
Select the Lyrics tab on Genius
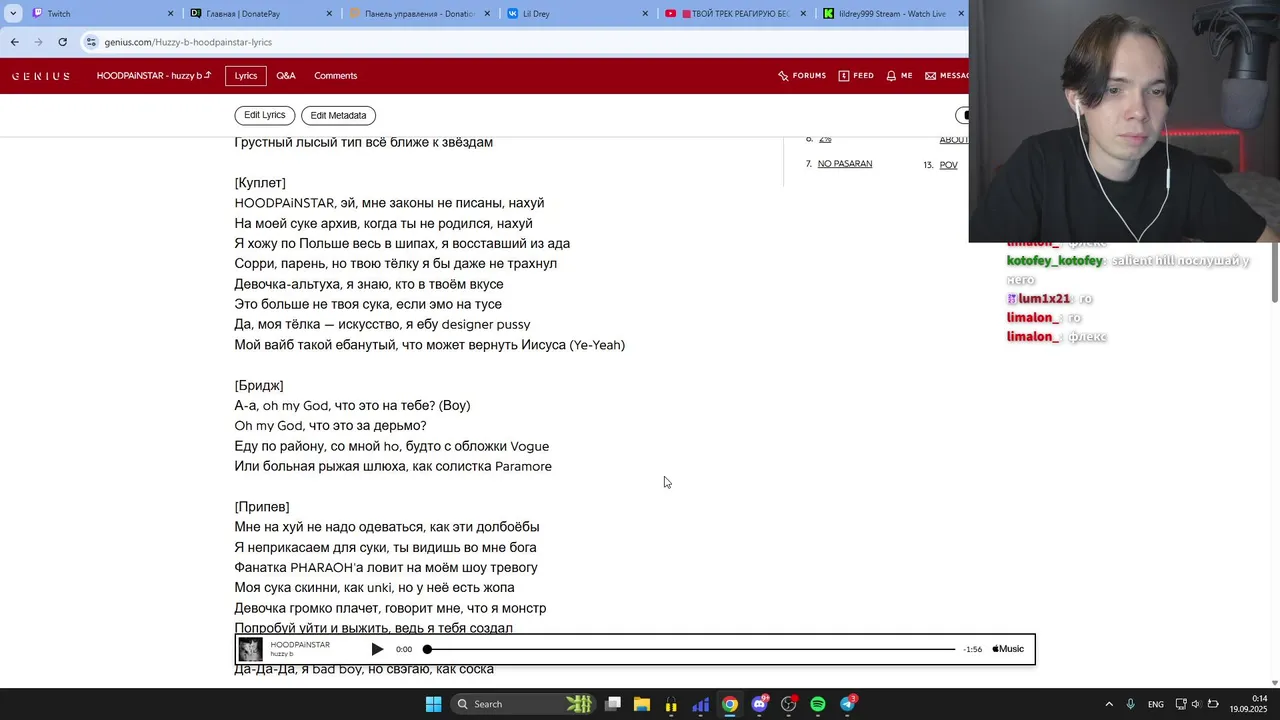click(x=246, y=76)
